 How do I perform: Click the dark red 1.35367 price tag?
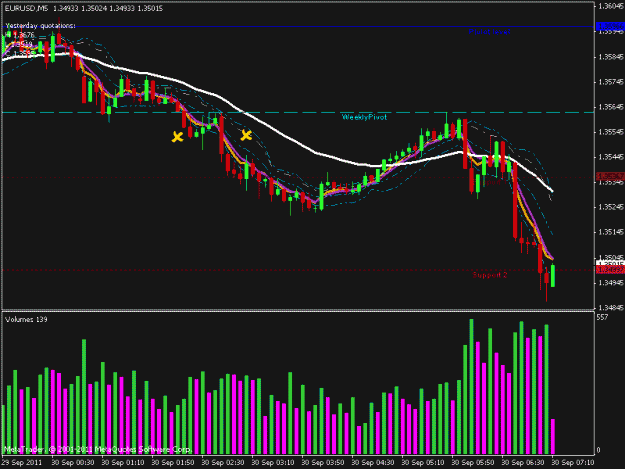610,176
